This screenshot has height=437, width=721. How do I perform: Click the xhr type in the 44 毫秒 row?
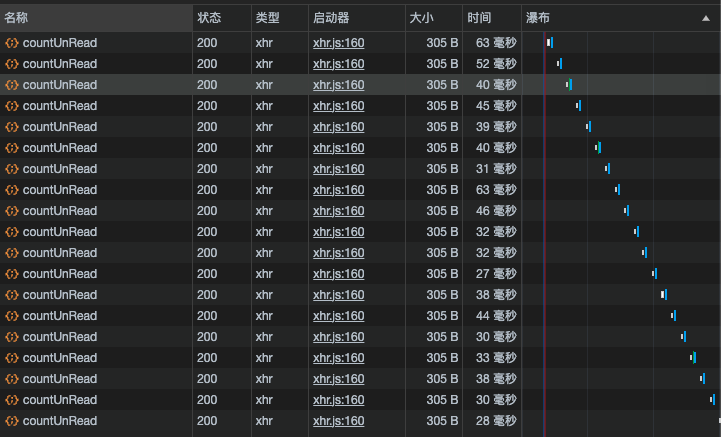pos(264,316)
